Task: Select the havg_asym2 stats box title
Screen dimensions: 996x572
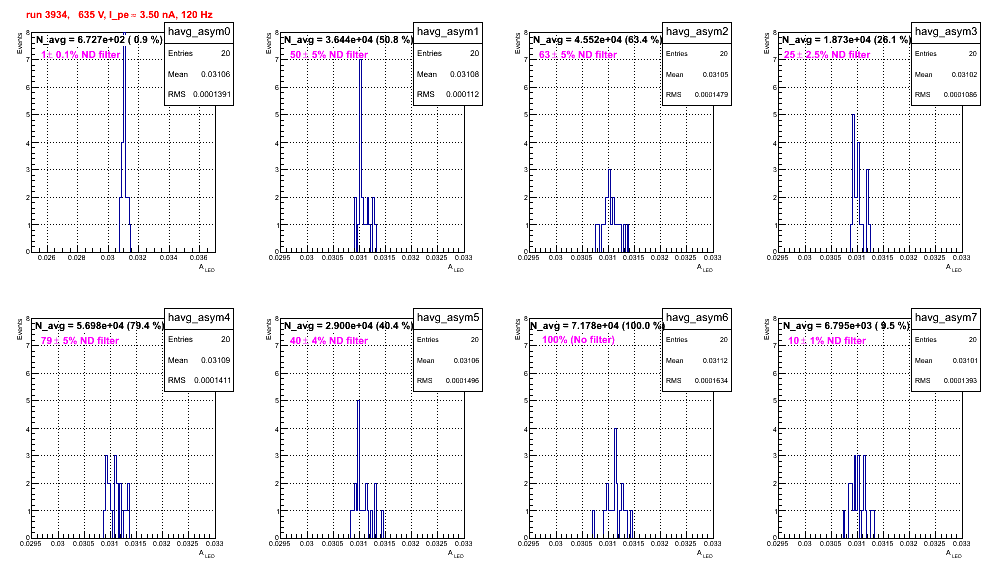Action: tap(697, 32)
